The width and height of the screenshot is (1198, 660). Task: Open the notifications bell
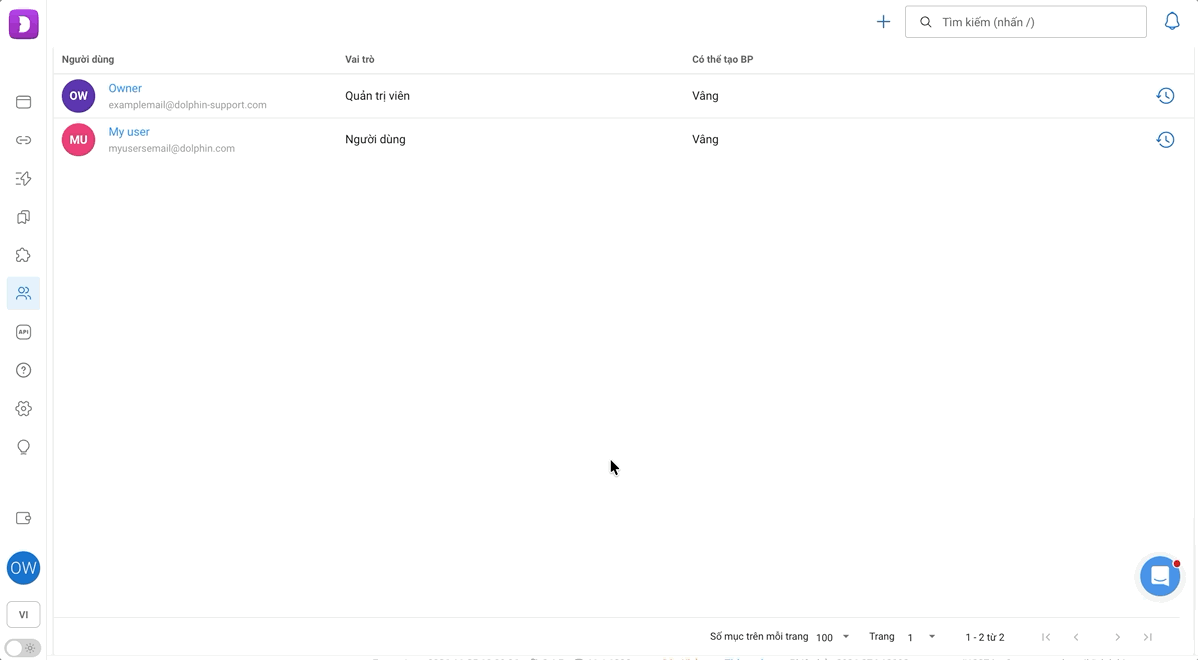click(x=1172, y=21)
